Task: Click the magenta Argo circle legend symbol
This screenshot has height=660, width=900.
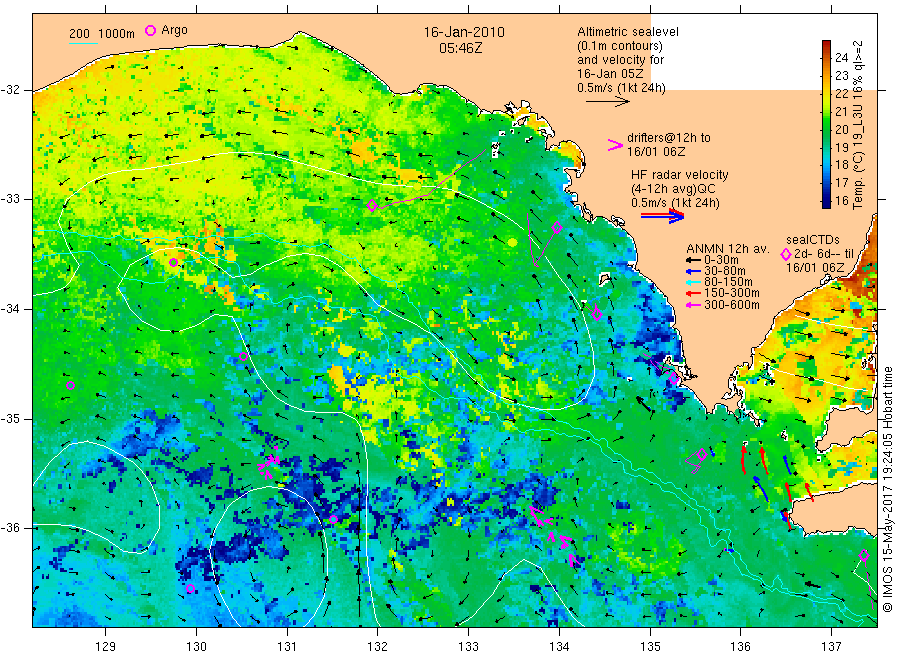Action: 150,30
